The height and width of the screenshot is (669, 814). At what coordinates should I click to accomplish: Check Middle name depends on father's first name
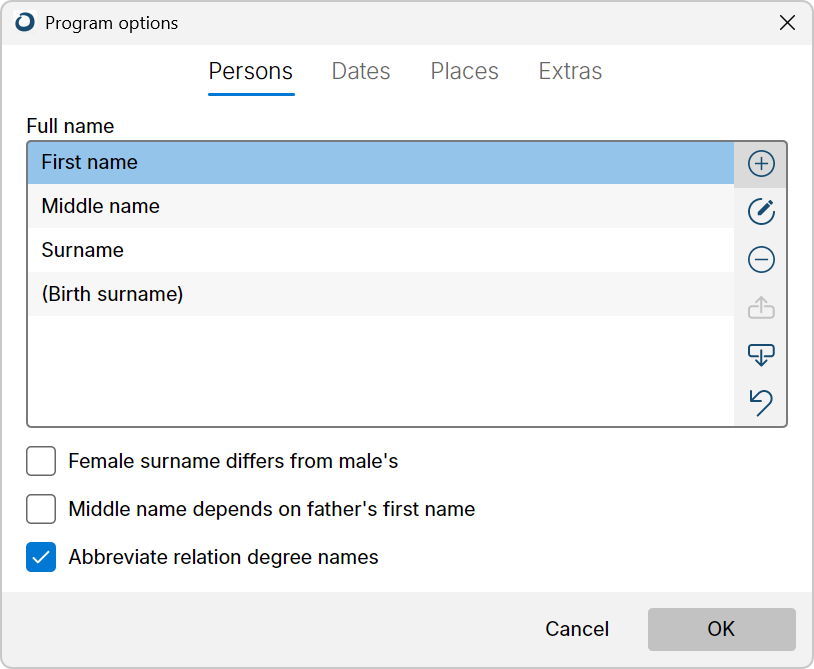(41, 509)
